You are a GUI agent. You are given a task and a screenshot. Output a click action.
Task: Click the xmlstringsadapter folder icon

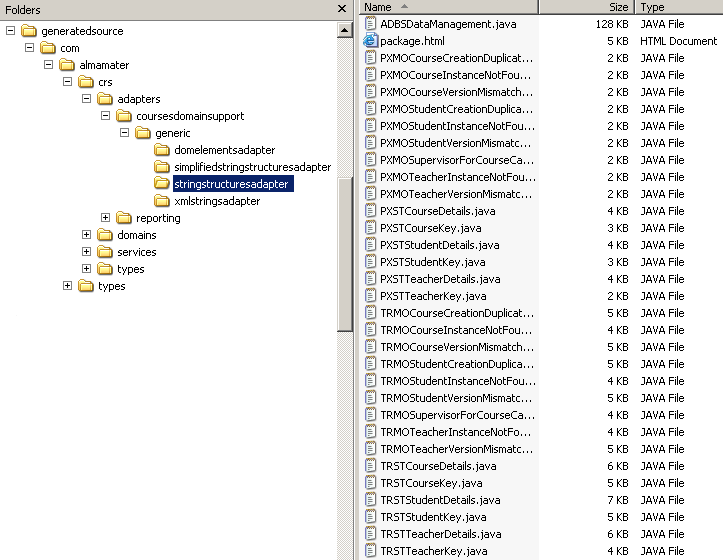(161, 201)
